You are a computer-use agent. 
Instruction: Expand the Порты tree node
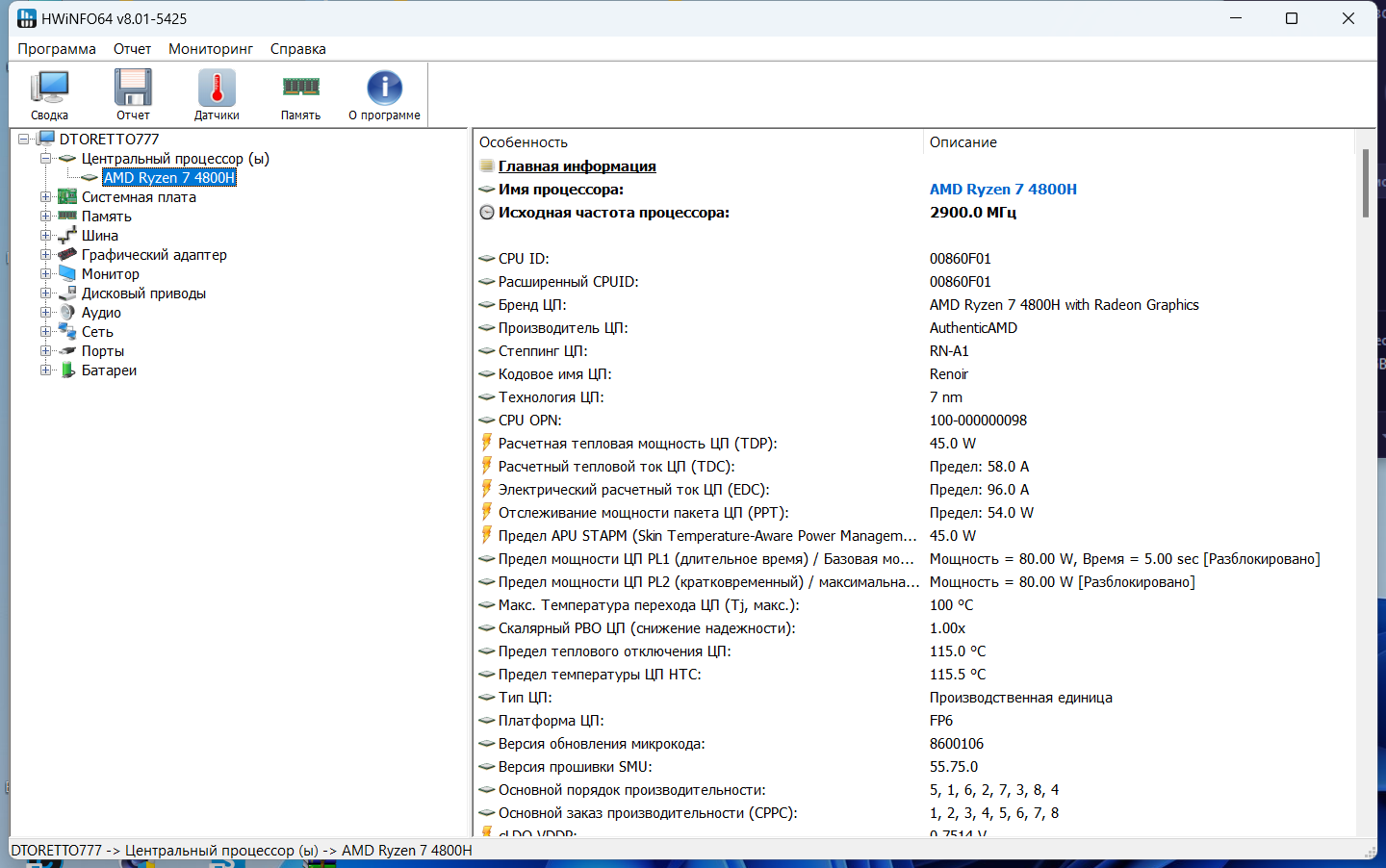pos(45,350)
